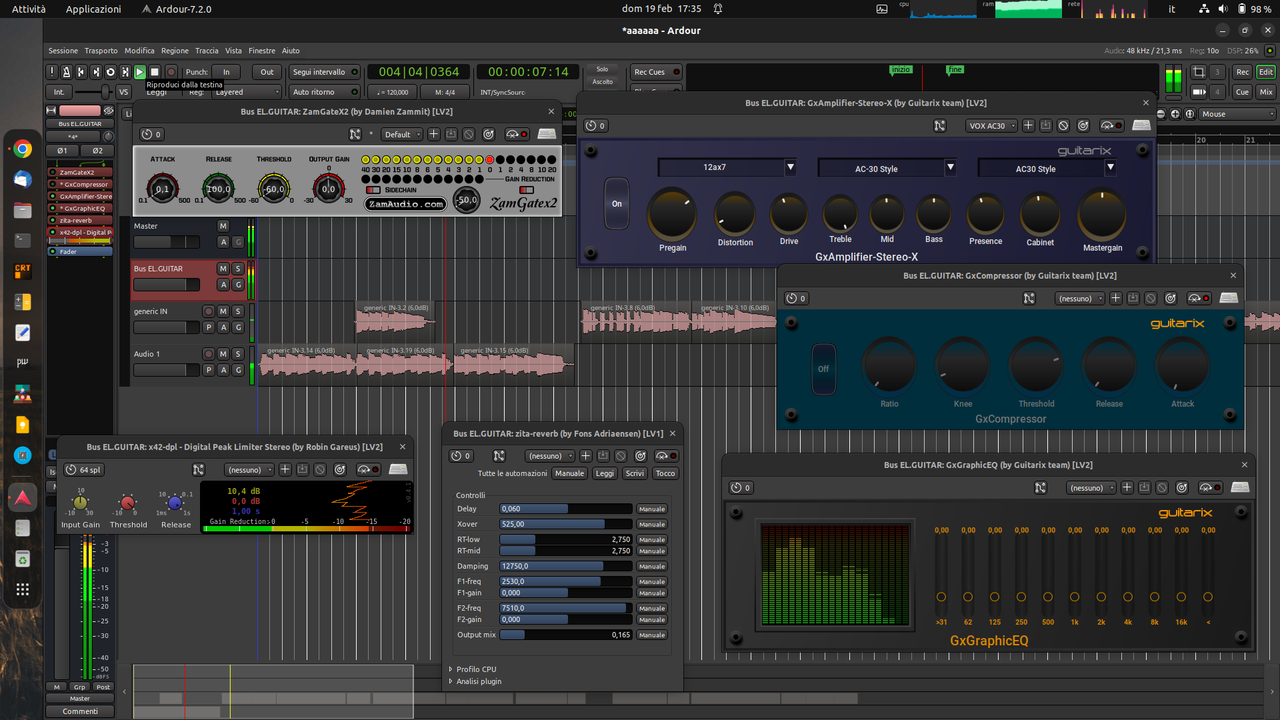Open pin connections in zita-reverb window
This screenshot has width=1280, height=720.
pos(499,456)
